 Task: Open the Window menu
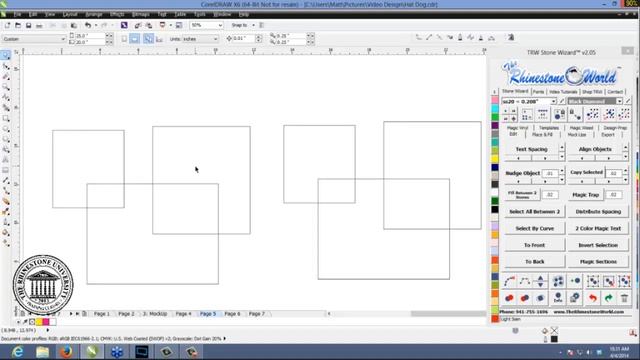pyautogui.click(x=222, y=14)
